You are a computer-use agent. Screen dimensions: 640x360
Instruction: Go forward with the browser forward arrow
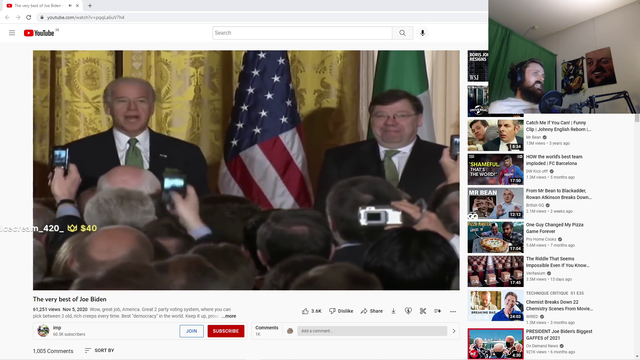pos(18,18)
